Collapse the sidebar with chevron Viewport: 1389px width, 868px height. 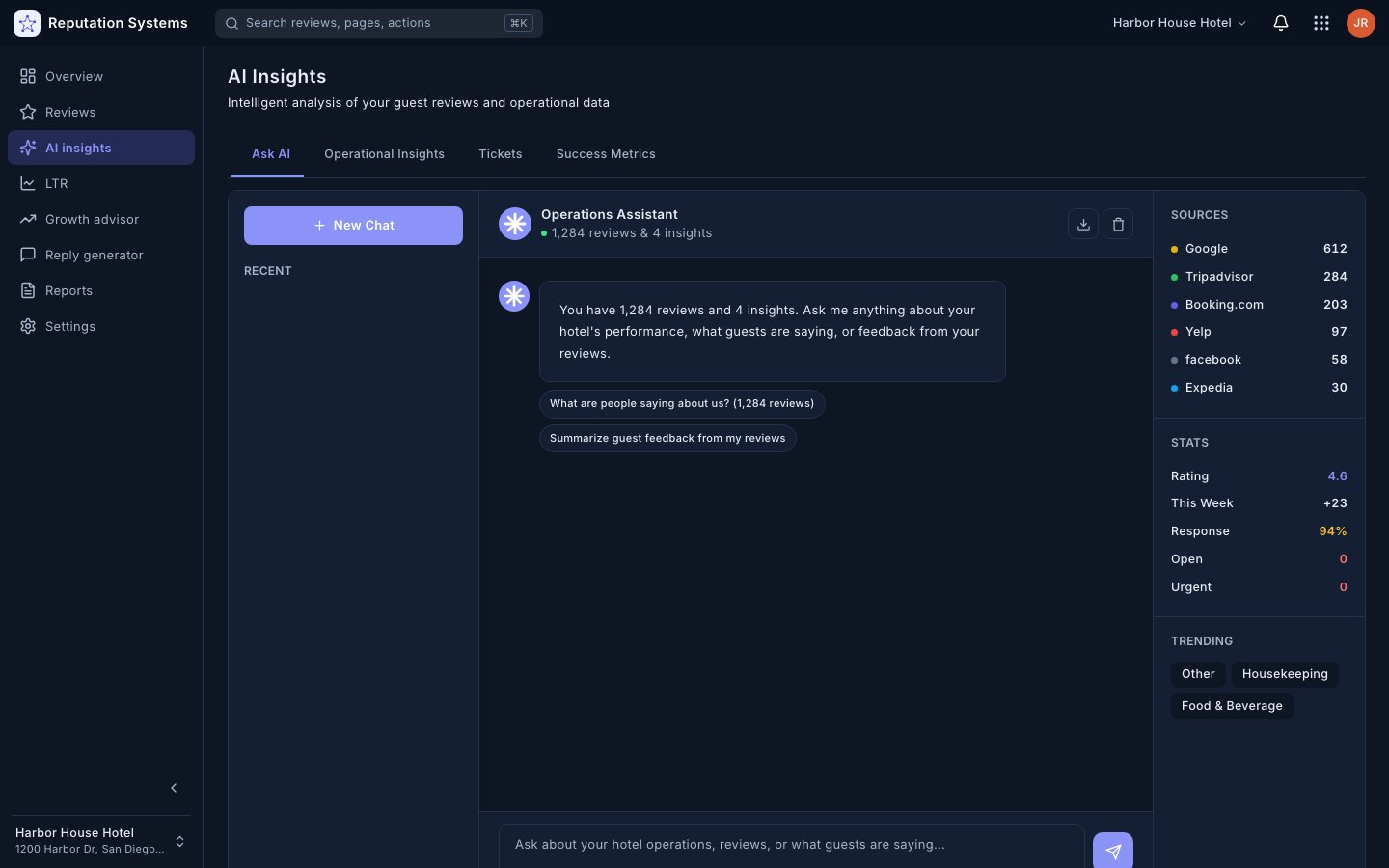pyautogui.click(x=174, y=788)
